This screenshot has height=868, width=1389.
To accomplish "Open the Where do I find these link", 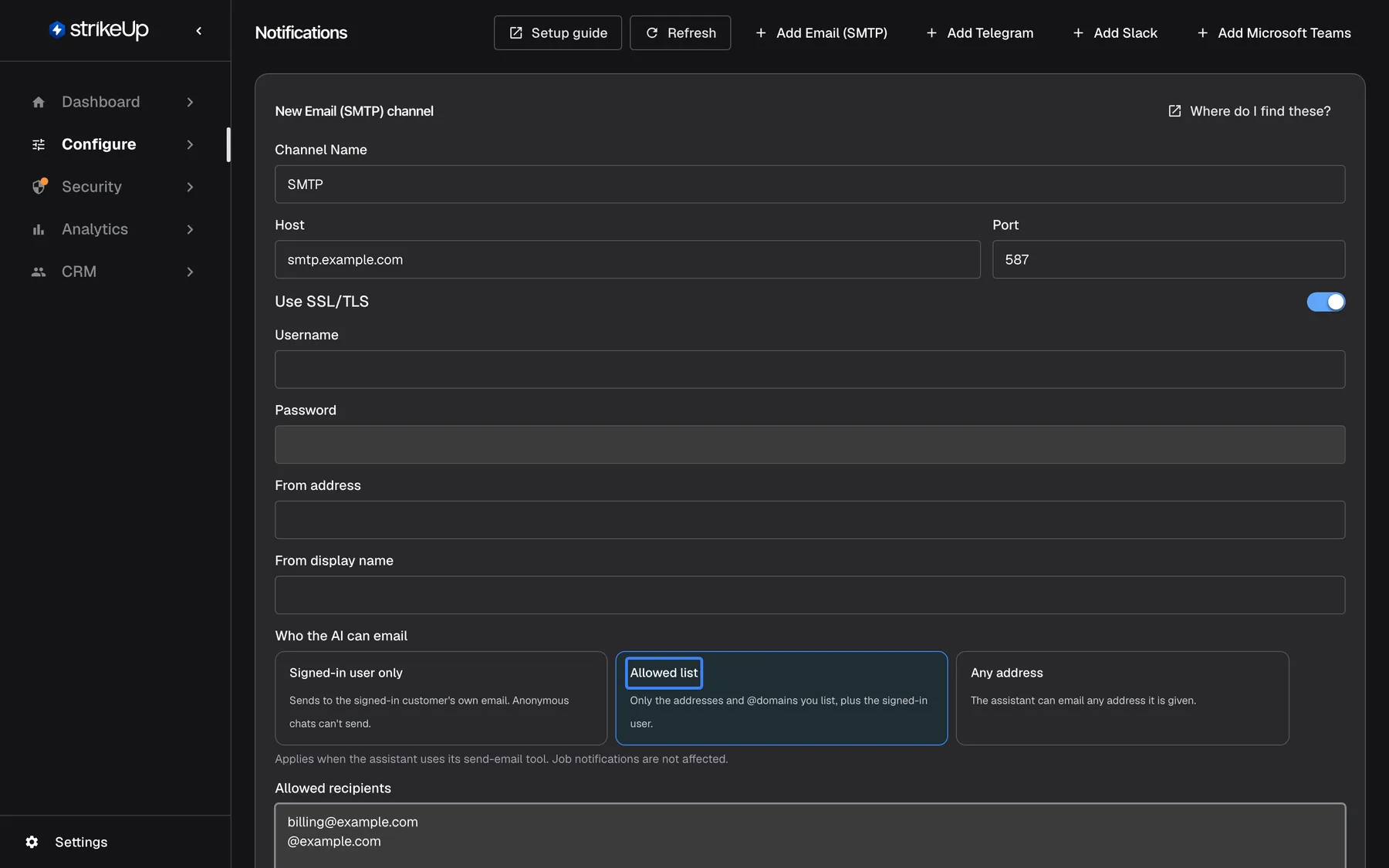I will [1249, 111].
